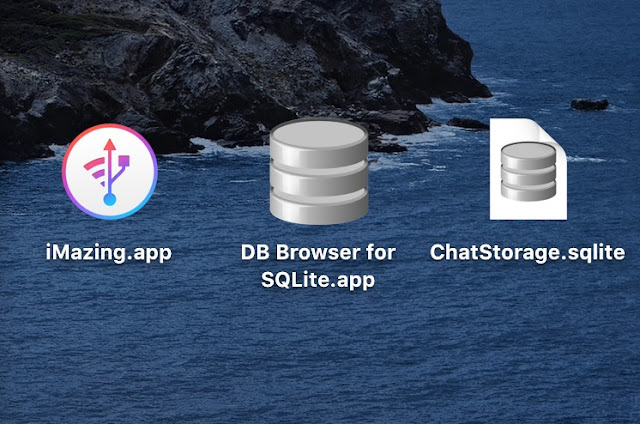Select the ChatStorage.sqlite file icon
This screenshot has width=640, height=424.
528,169
